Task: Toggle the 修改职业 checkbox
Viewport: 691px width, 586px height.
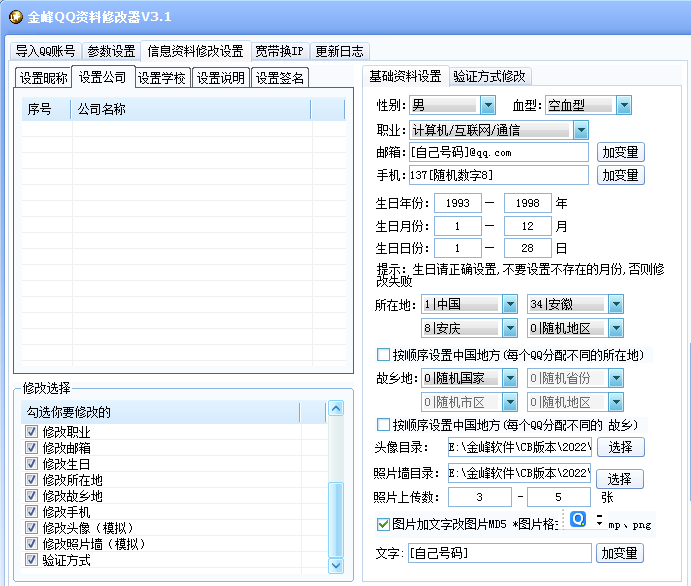Action: coord(31,431)
